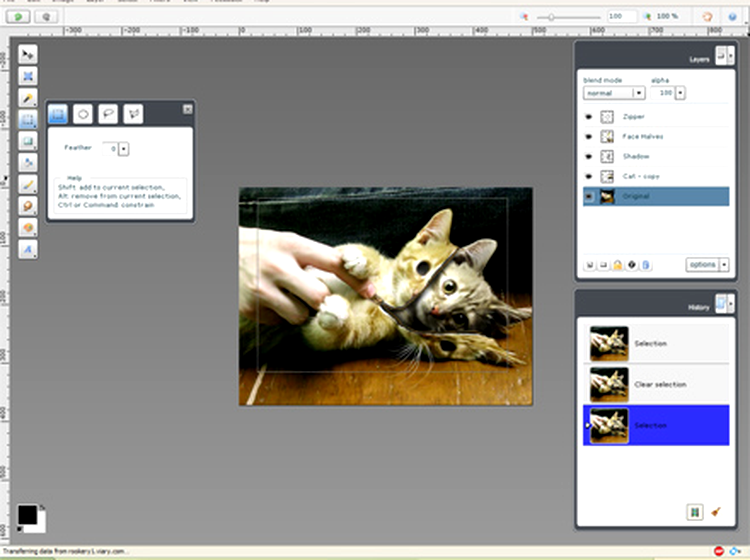
Task: Click the red stop icon in status bar
Action: coord(719,551)
